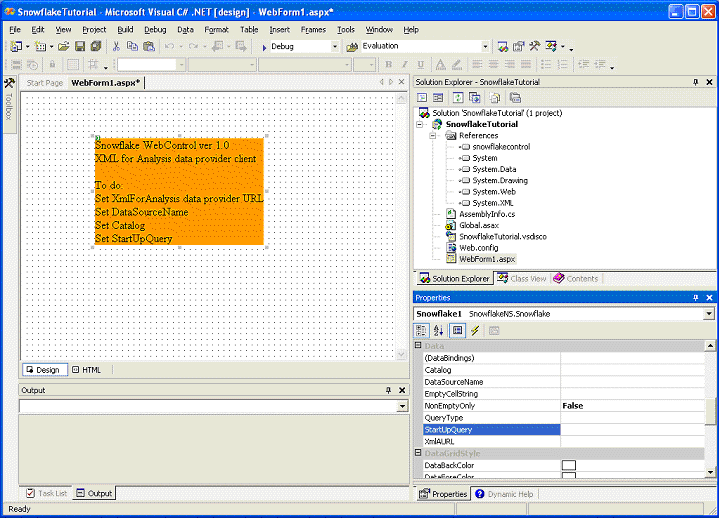Switch to the Class View tab
Image resolution: width=719 pixels, height=518 pixels.
(522, 279)
